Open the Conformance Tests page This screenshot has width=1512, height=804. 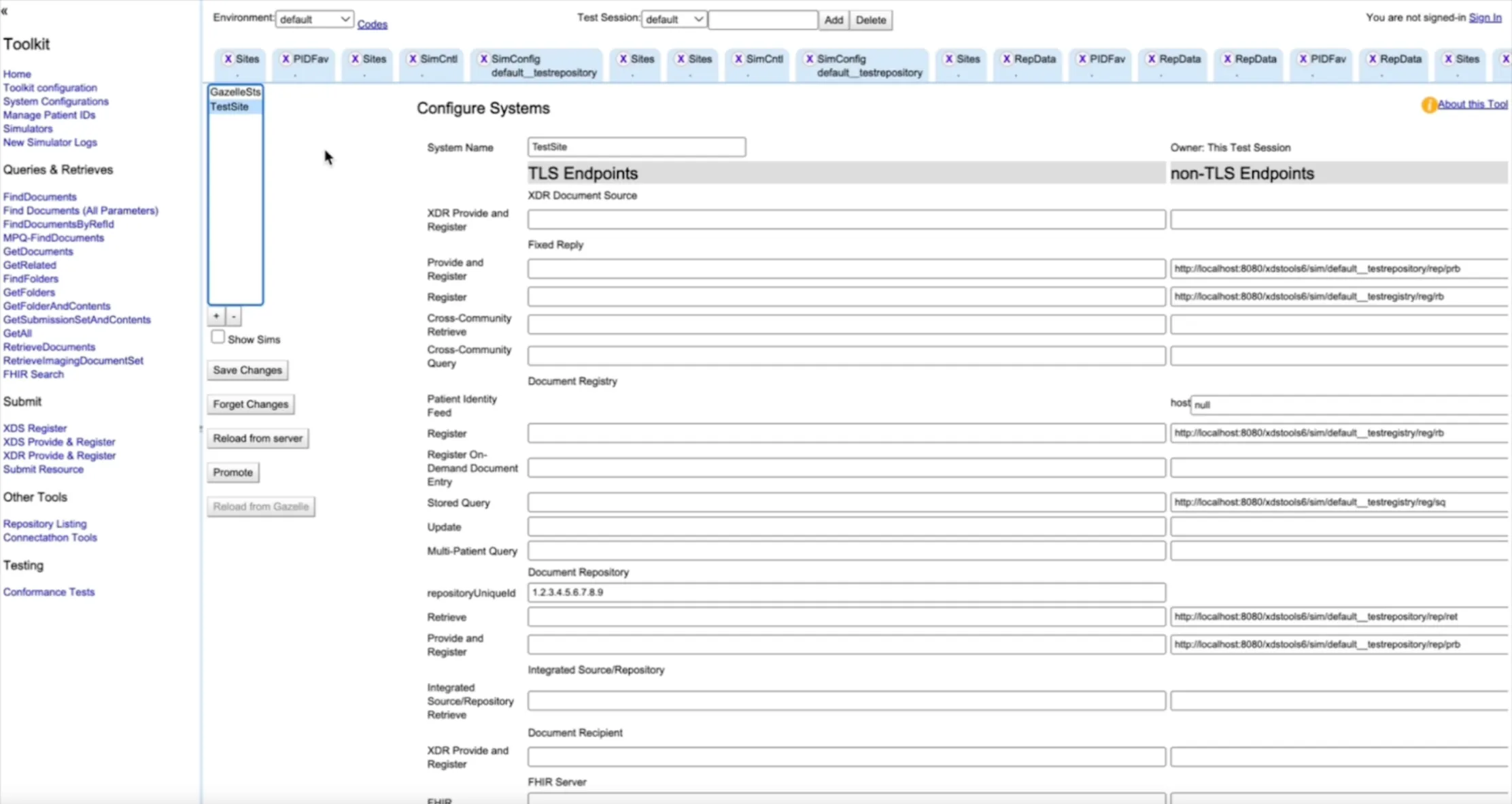point(48,591)
